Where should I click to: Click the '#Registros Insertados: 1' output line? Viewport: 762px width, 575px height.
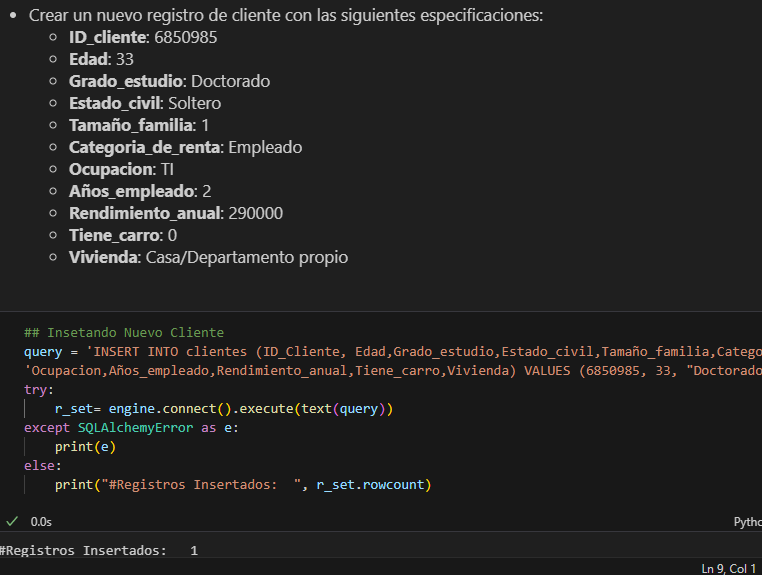click(x=99, y=550)
